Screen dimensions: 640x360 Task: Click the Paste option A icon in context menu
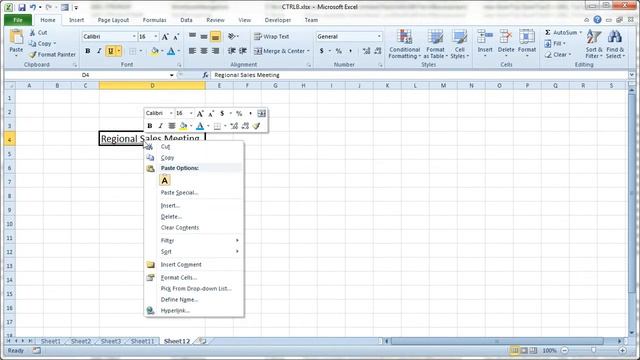coord(165,180)
